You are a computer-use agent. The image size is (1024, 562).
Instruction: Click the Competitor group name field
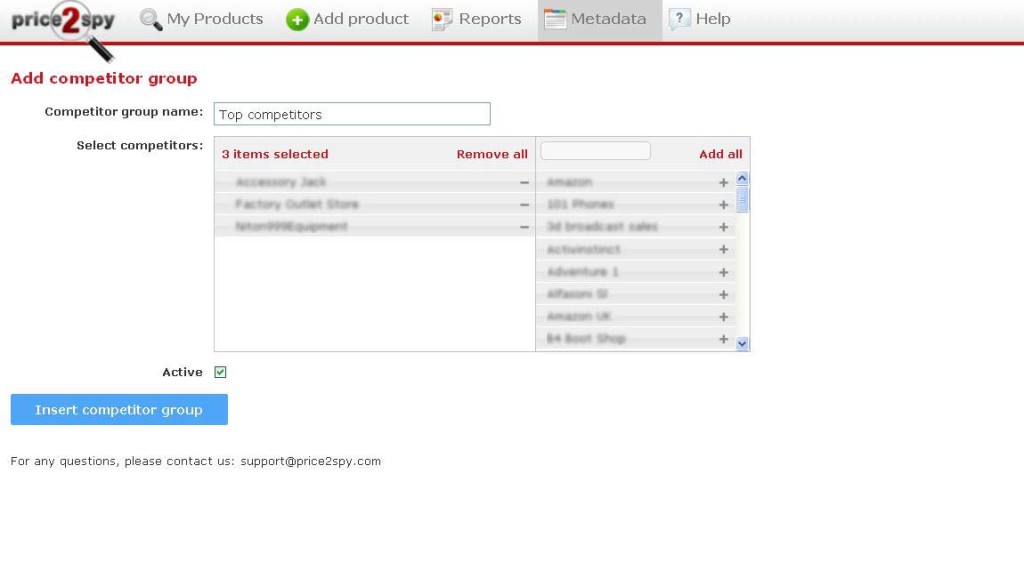(x=352, y=114)
